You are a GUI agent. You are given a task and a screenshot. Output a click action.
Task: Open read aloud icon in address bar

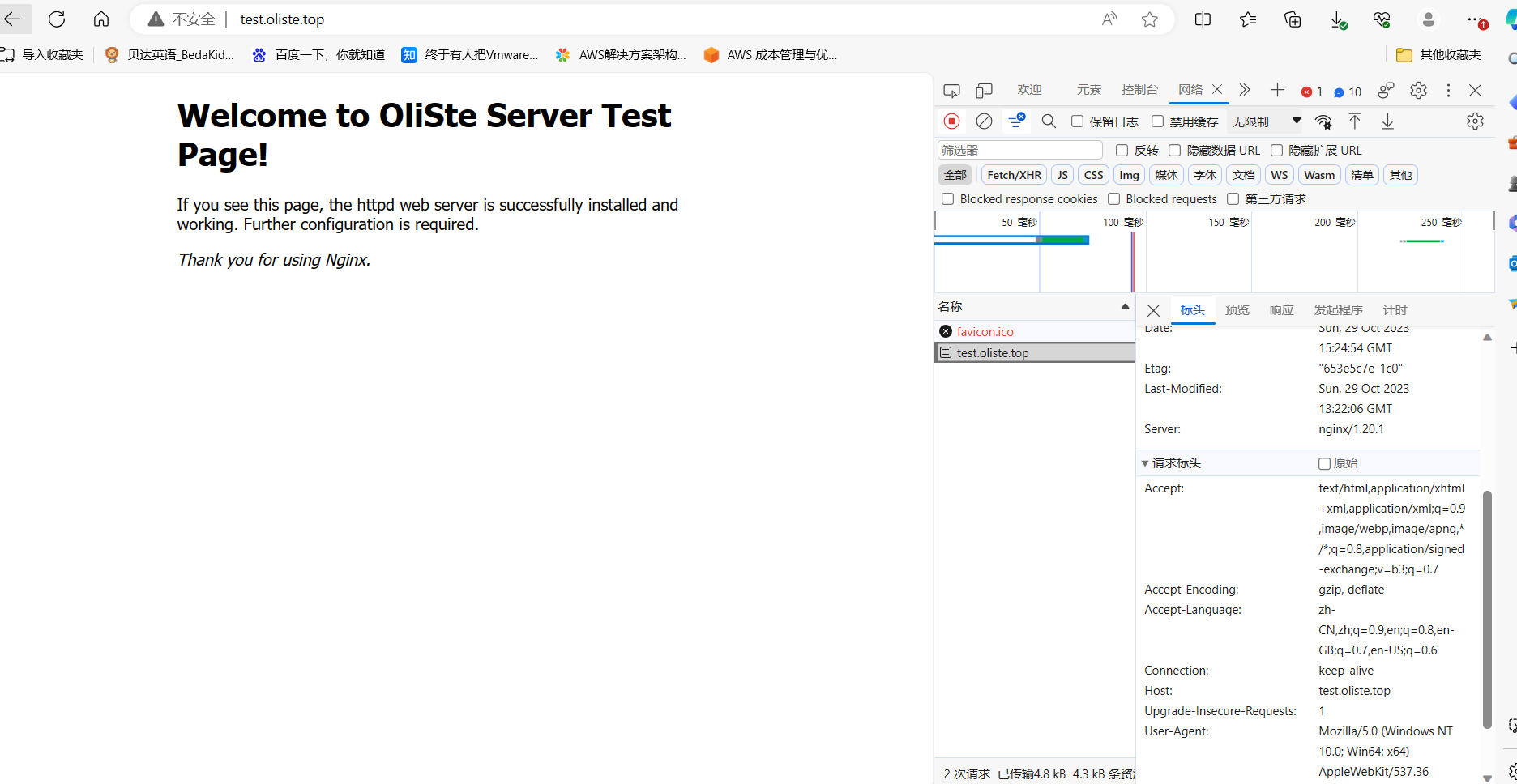coord(1109,19)
